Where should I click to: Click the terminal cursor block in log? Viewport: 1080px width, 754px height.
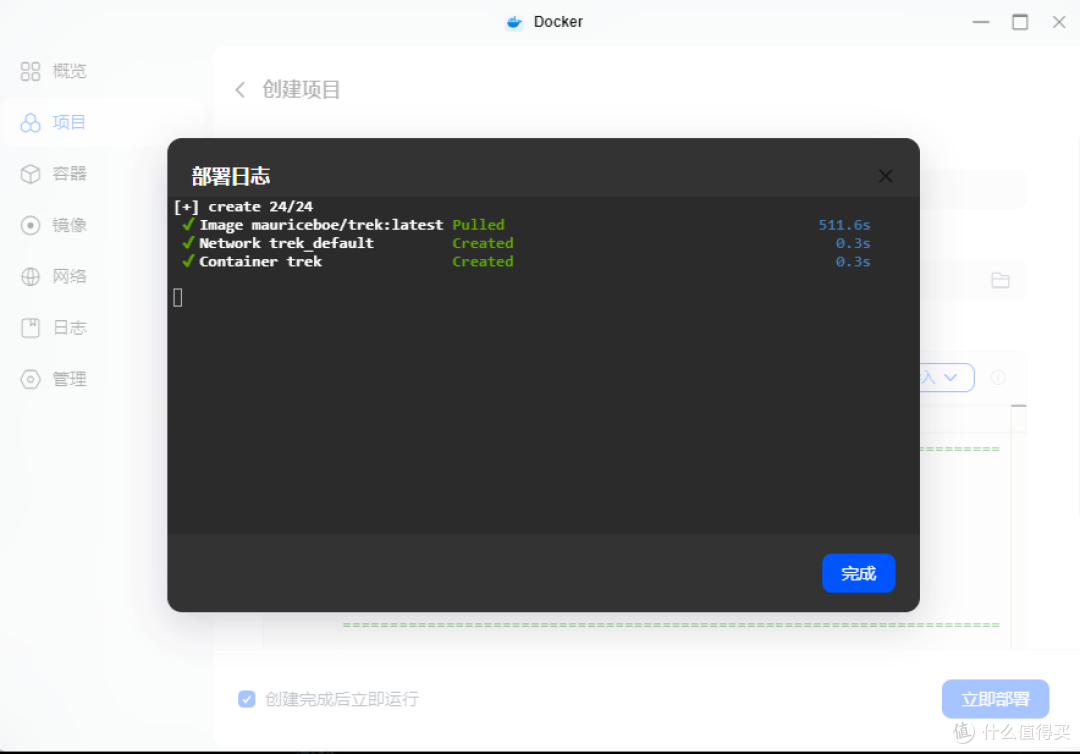(178, 297)
